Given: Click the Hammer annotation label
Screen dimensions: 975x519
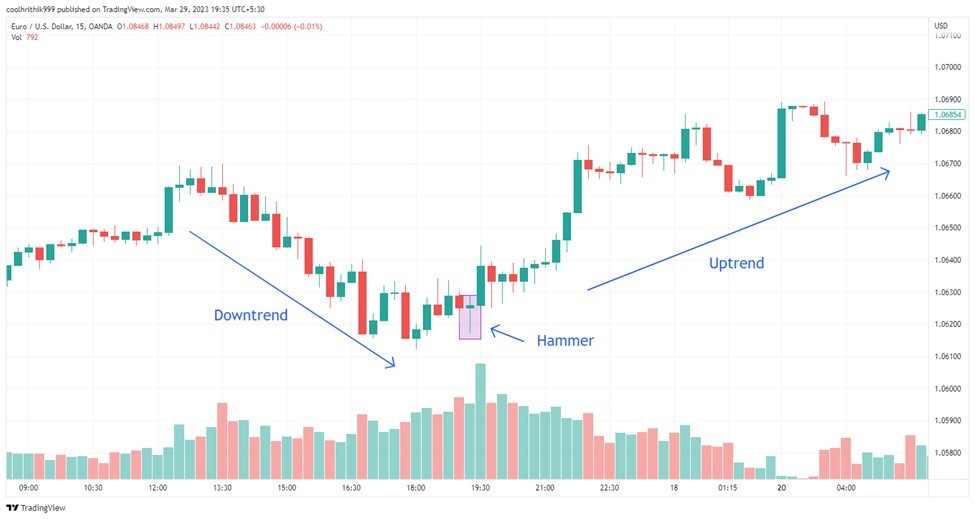Looking at the screenshot, I should pyautogui.click(x=565, y=341).
